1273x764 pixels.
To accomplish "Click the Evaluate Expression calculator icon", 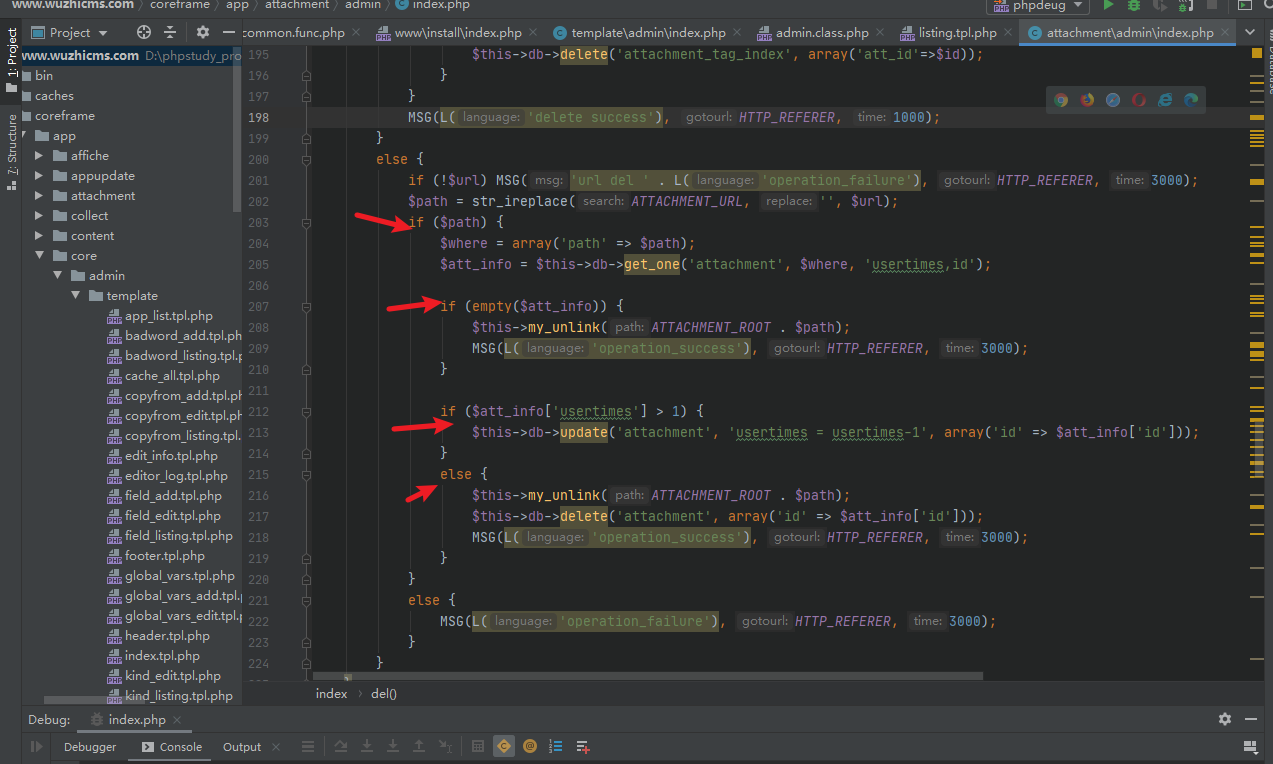I will click(478, 746).
